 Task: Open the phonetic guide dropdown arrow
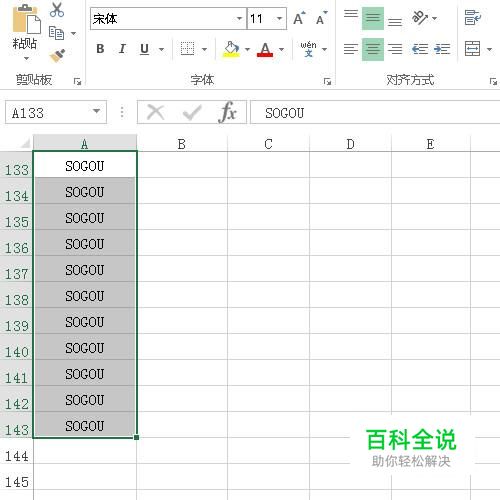[324, 49]
